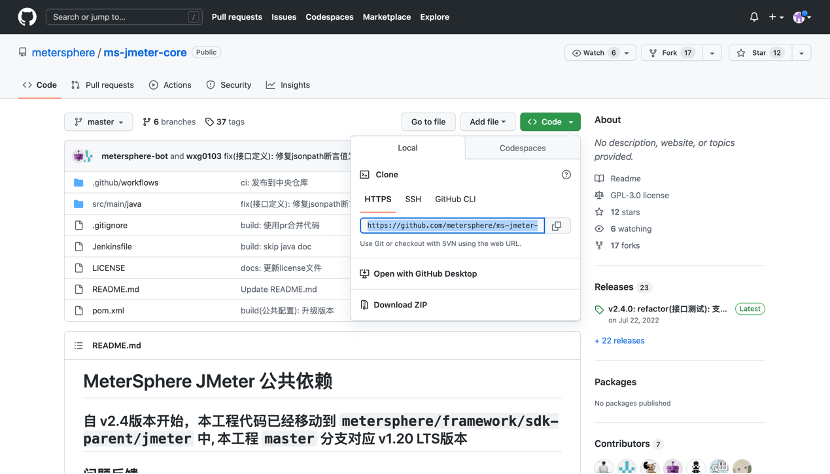Open the v2.4.0 latest release

667,309
